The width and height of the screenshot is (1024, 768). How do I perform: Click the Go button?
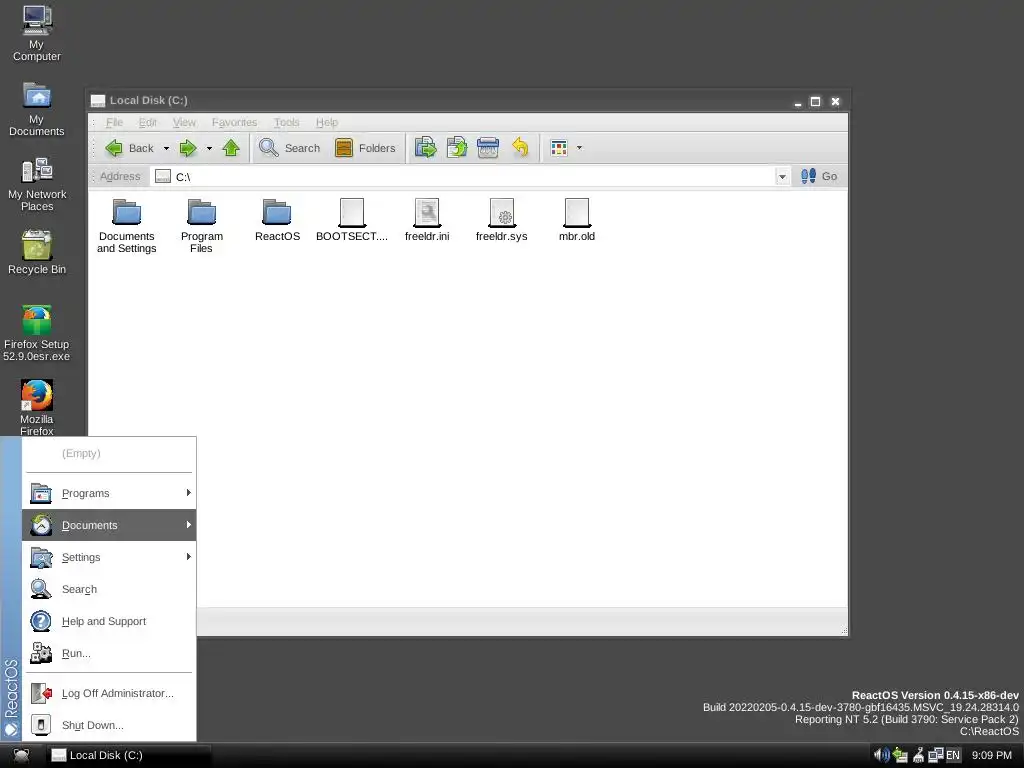[819, 176]
